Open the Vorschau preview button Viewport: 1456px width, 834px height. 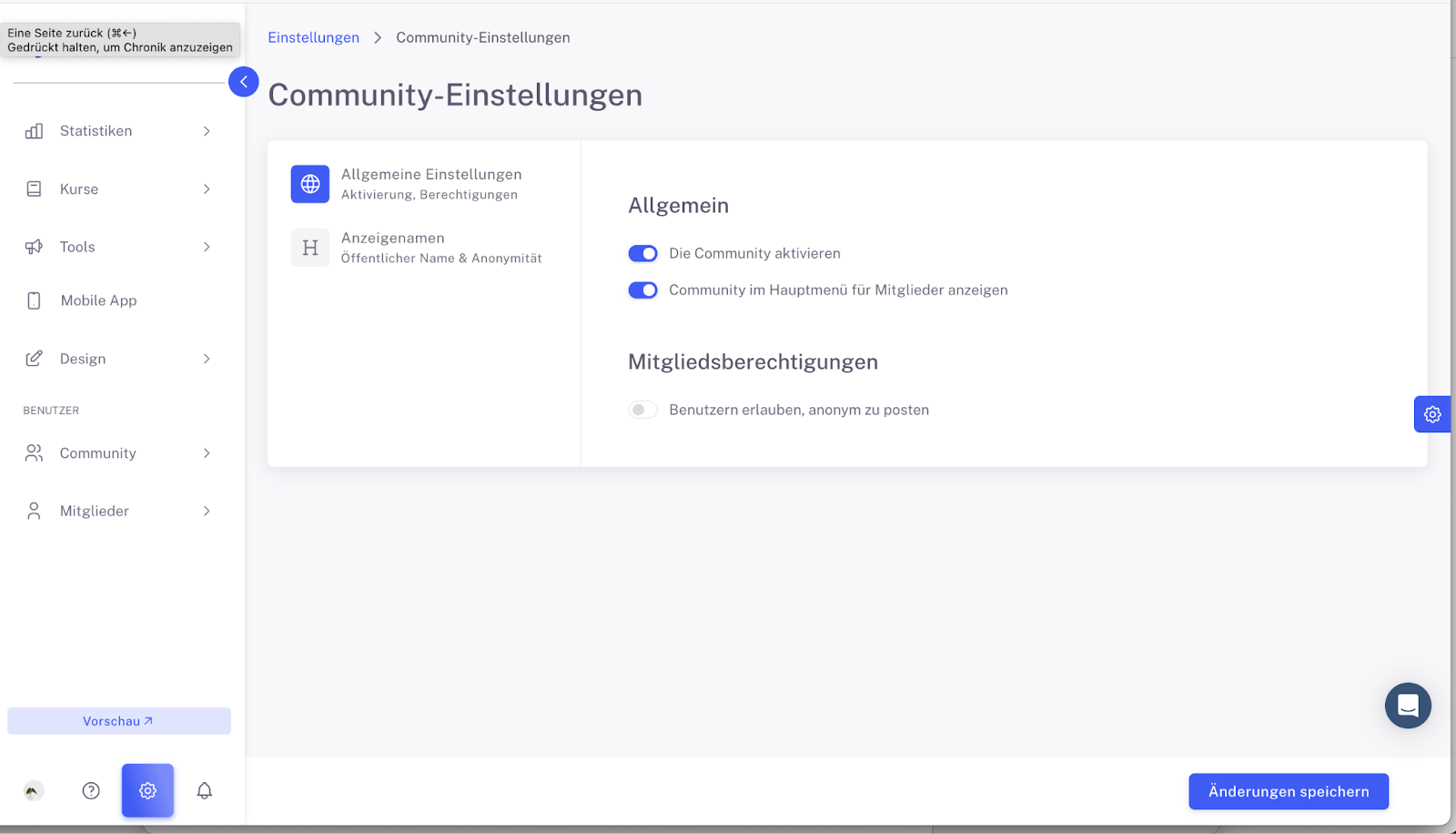(118, 721)
